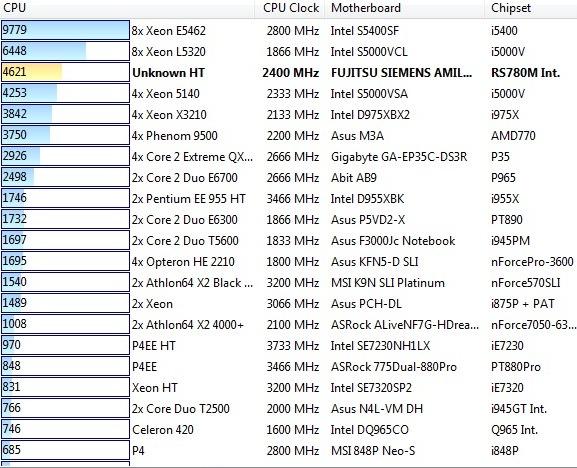The image size is (577, 468).
Task: Click 'Intel D975XBX2' motherboard cell
Action: click(370, 114)
